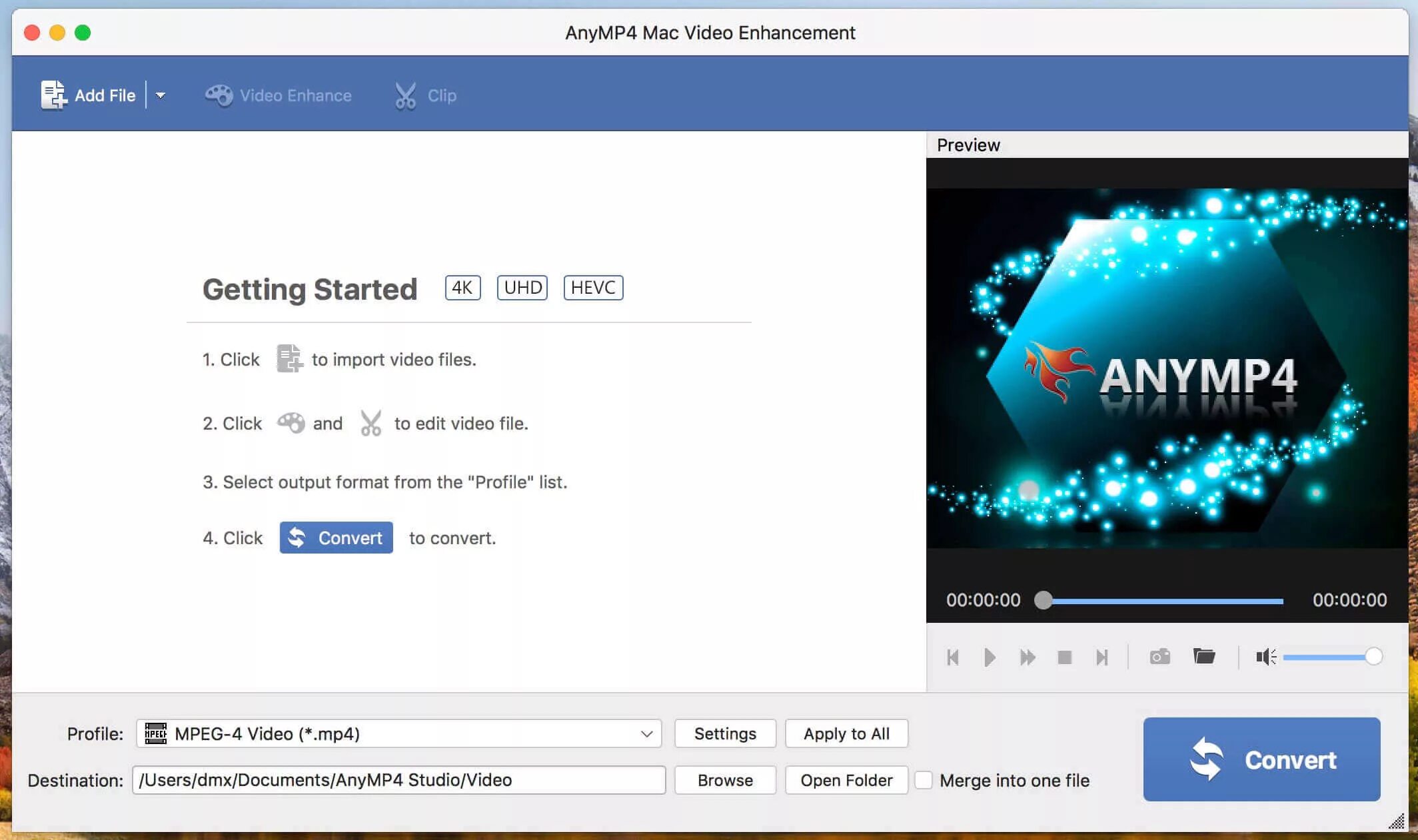Click the green fullscreen window button
Screen dimensions: 1418x840
click(83, 33)
